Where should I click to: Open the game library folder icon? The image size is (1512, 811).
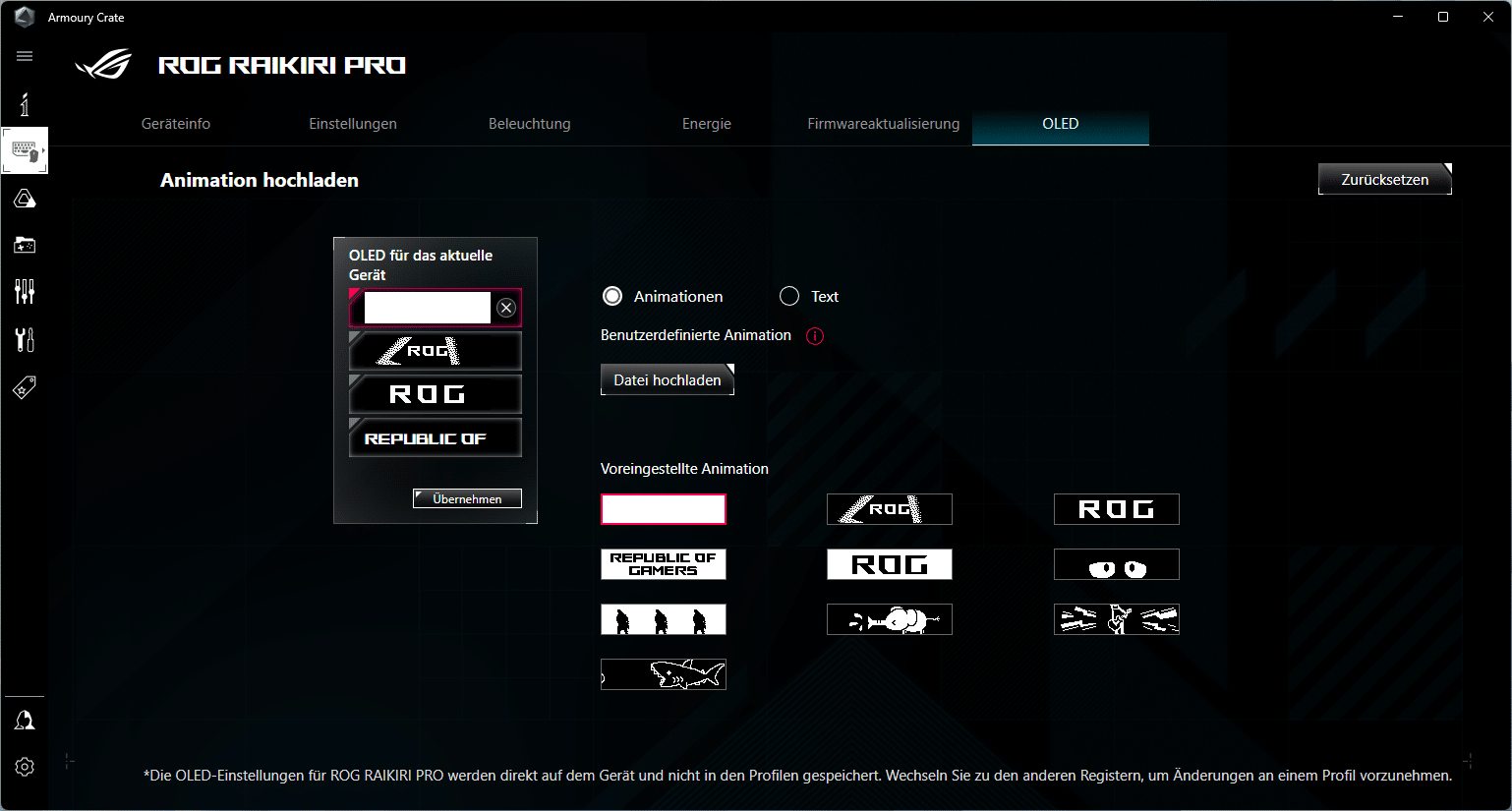tap(25, 245)
